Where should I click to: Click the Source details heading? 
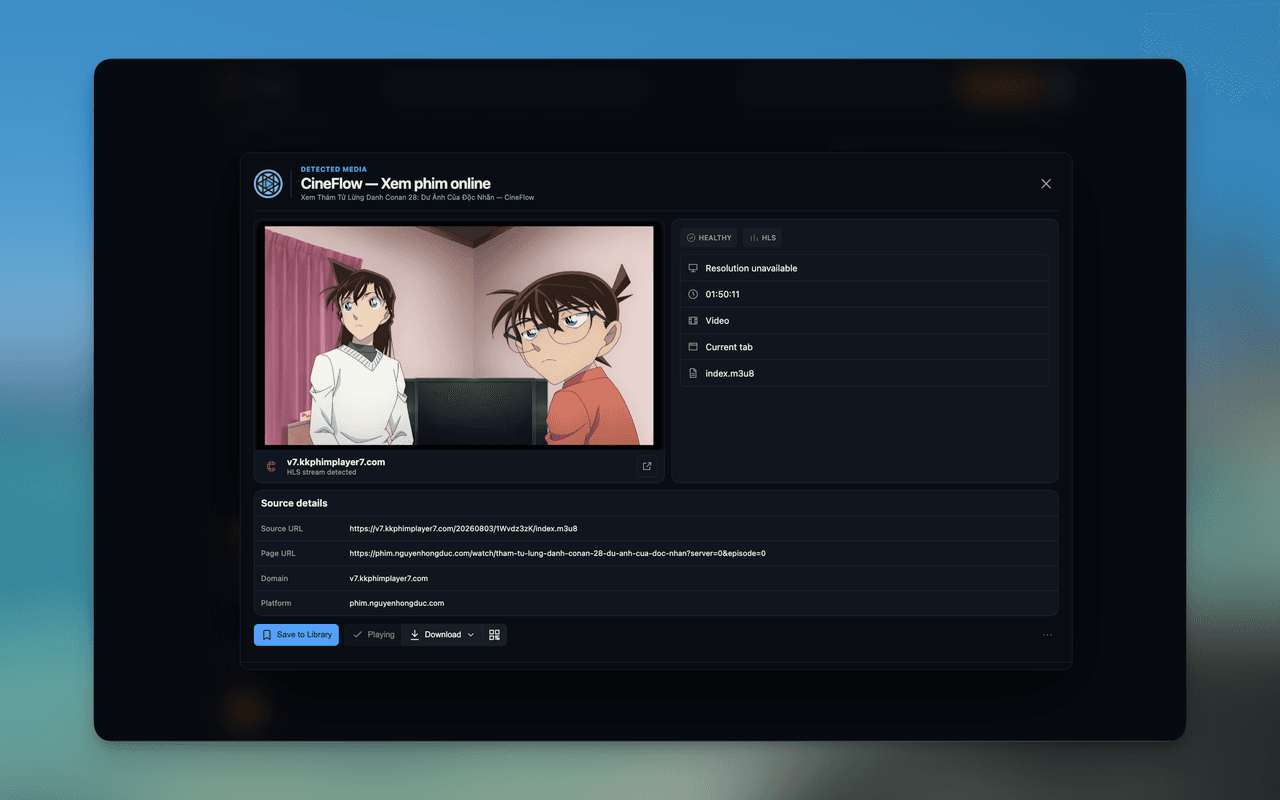tap(294, 503)
